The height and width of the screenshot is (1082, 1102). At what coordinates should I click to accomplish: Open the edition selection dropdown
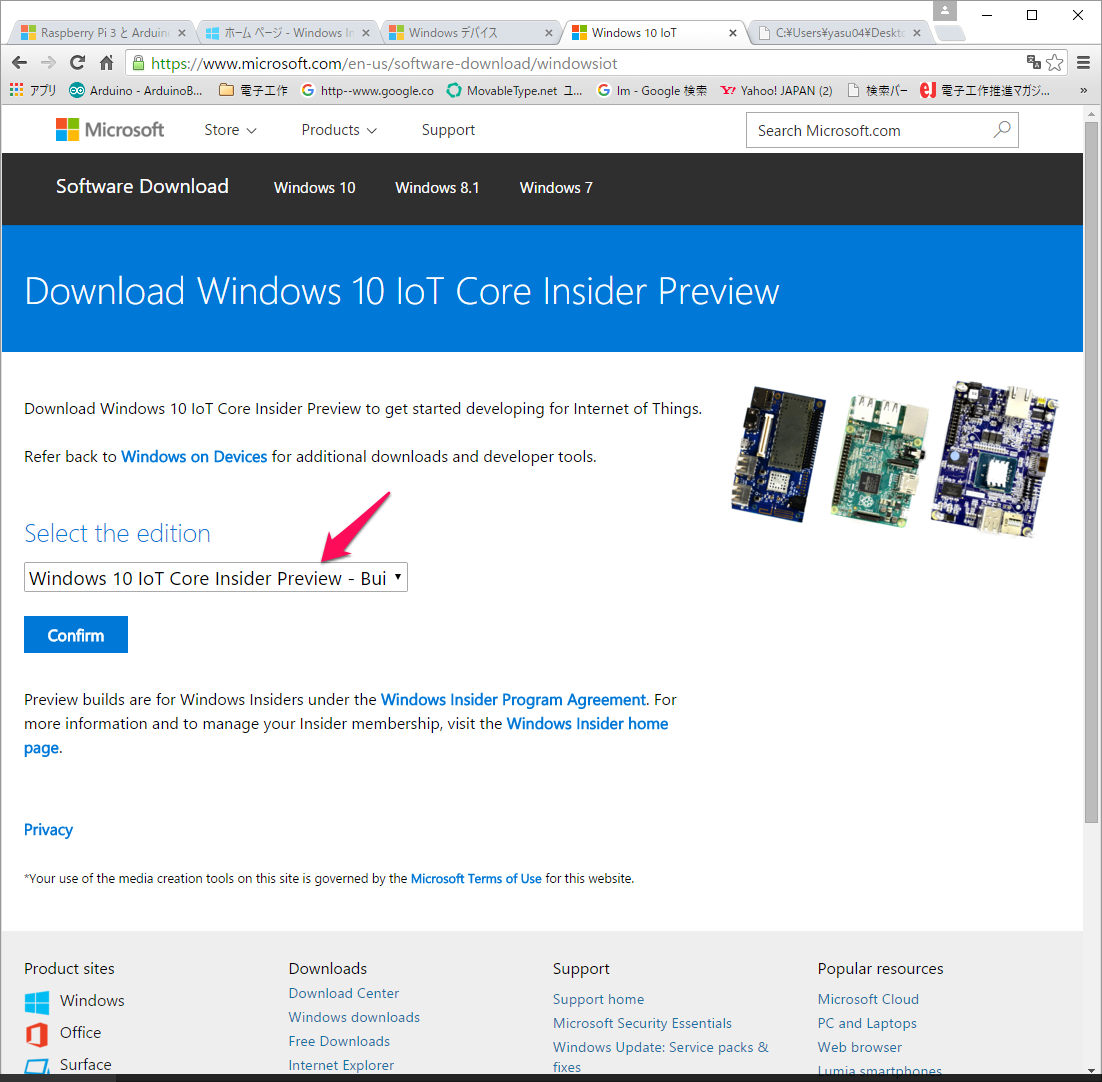(x=216, y=578)
